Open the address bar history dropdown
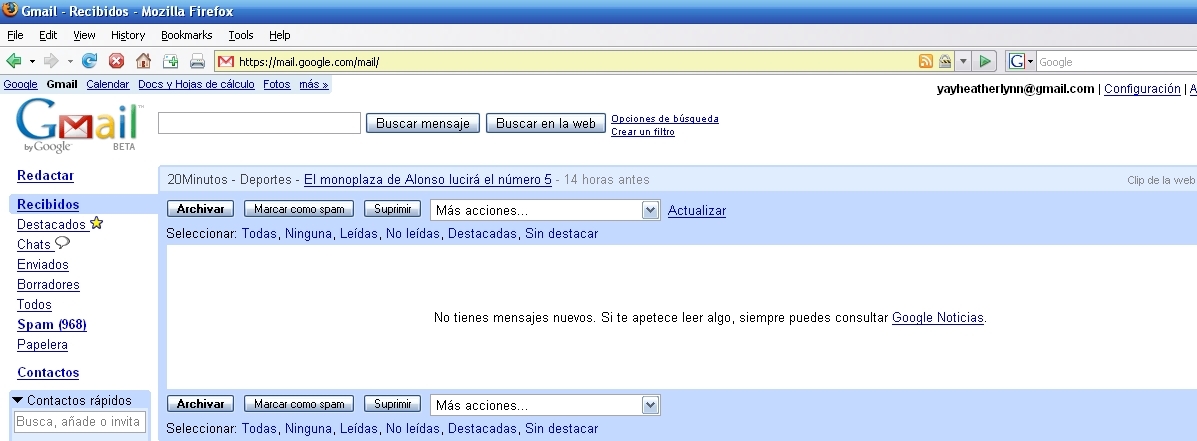Viewport: 1197px width, 441px height. pyautogui.click(x=963, y=62)
